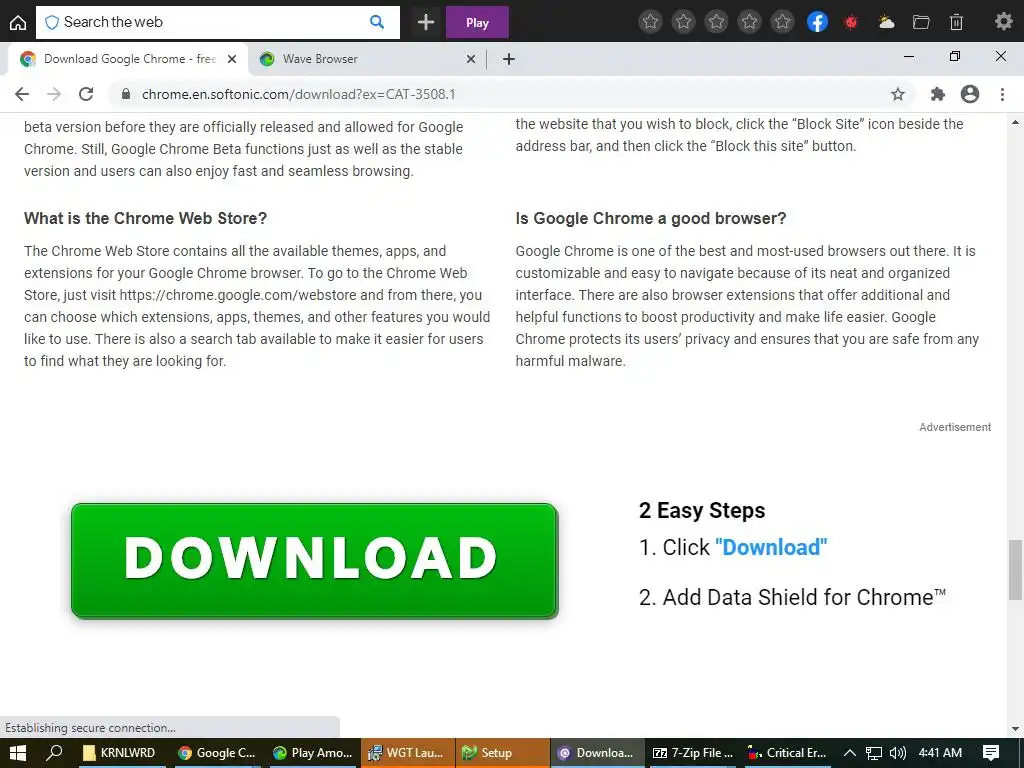Viewport: 1024px width, 768px height.
Task: Open 7-Zip File Manager taskbar item
Action: coord(692,753)
